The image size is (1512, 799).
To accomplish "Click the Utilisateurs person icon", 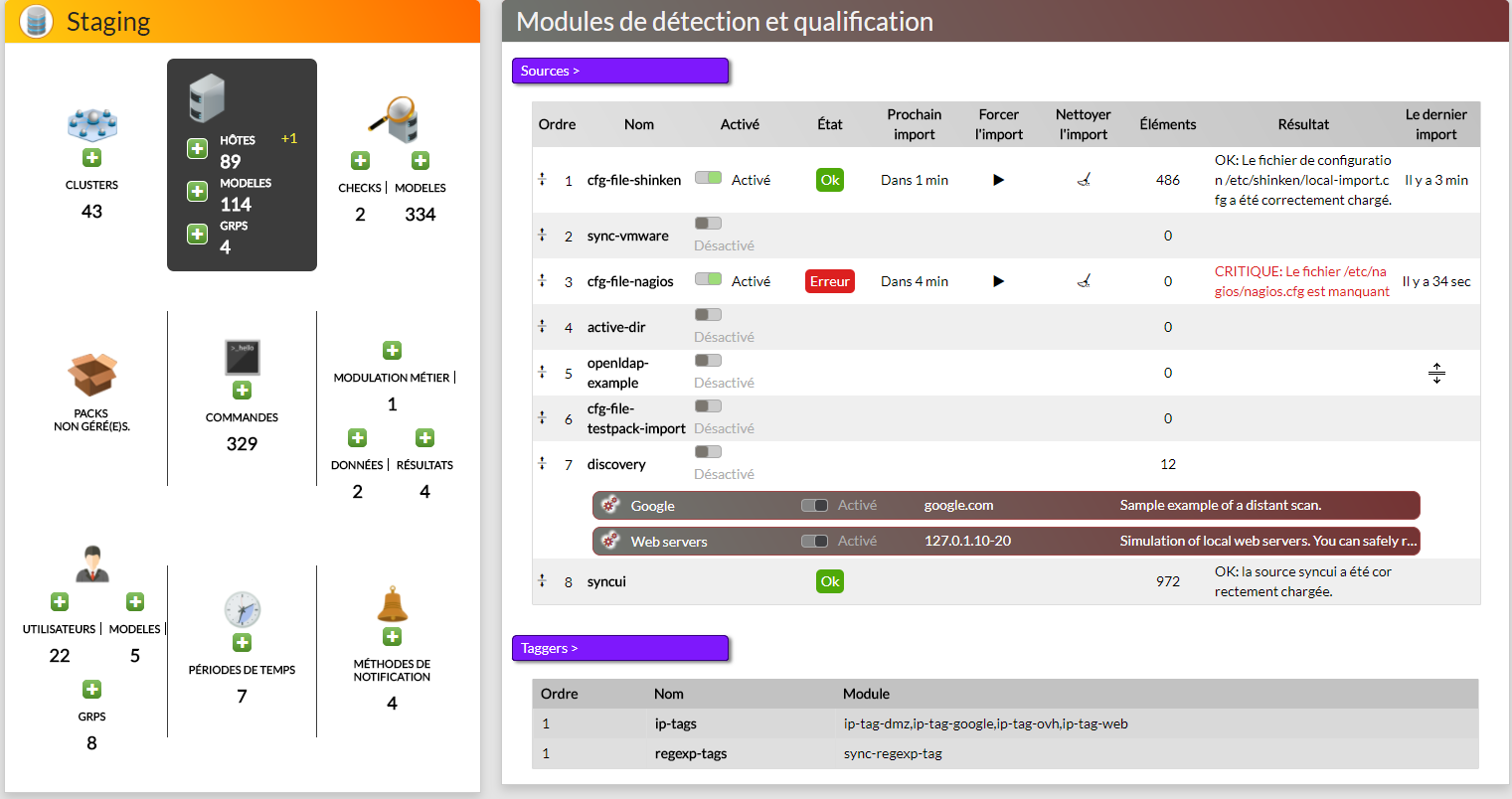I will [91, 563].
